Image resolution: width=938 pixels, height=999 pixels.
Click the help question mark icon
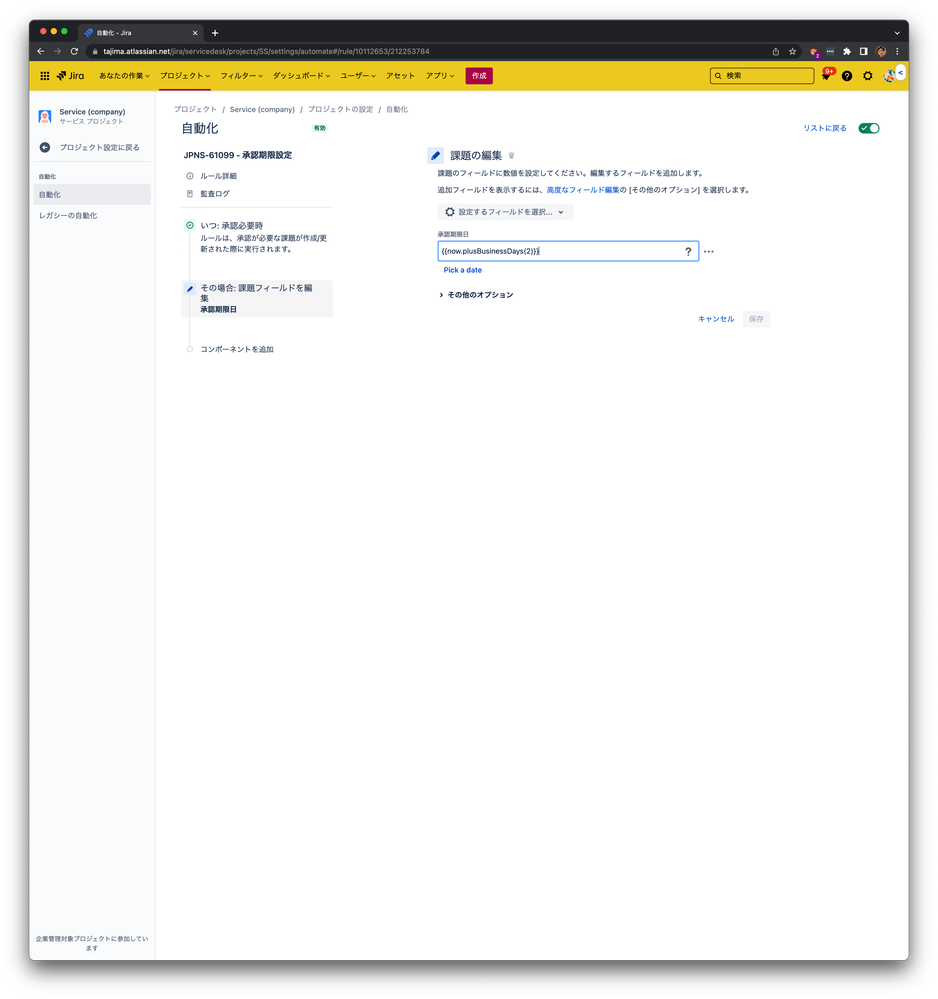point(847,75)
